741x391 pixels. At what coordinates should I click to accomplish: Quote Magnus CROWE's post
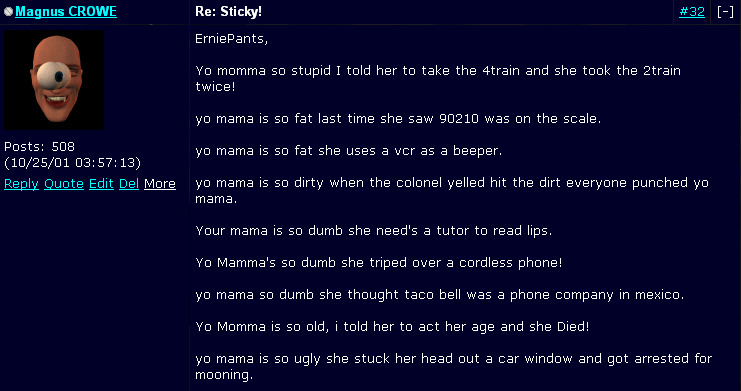pyautogui.click(x=64, y=183)
